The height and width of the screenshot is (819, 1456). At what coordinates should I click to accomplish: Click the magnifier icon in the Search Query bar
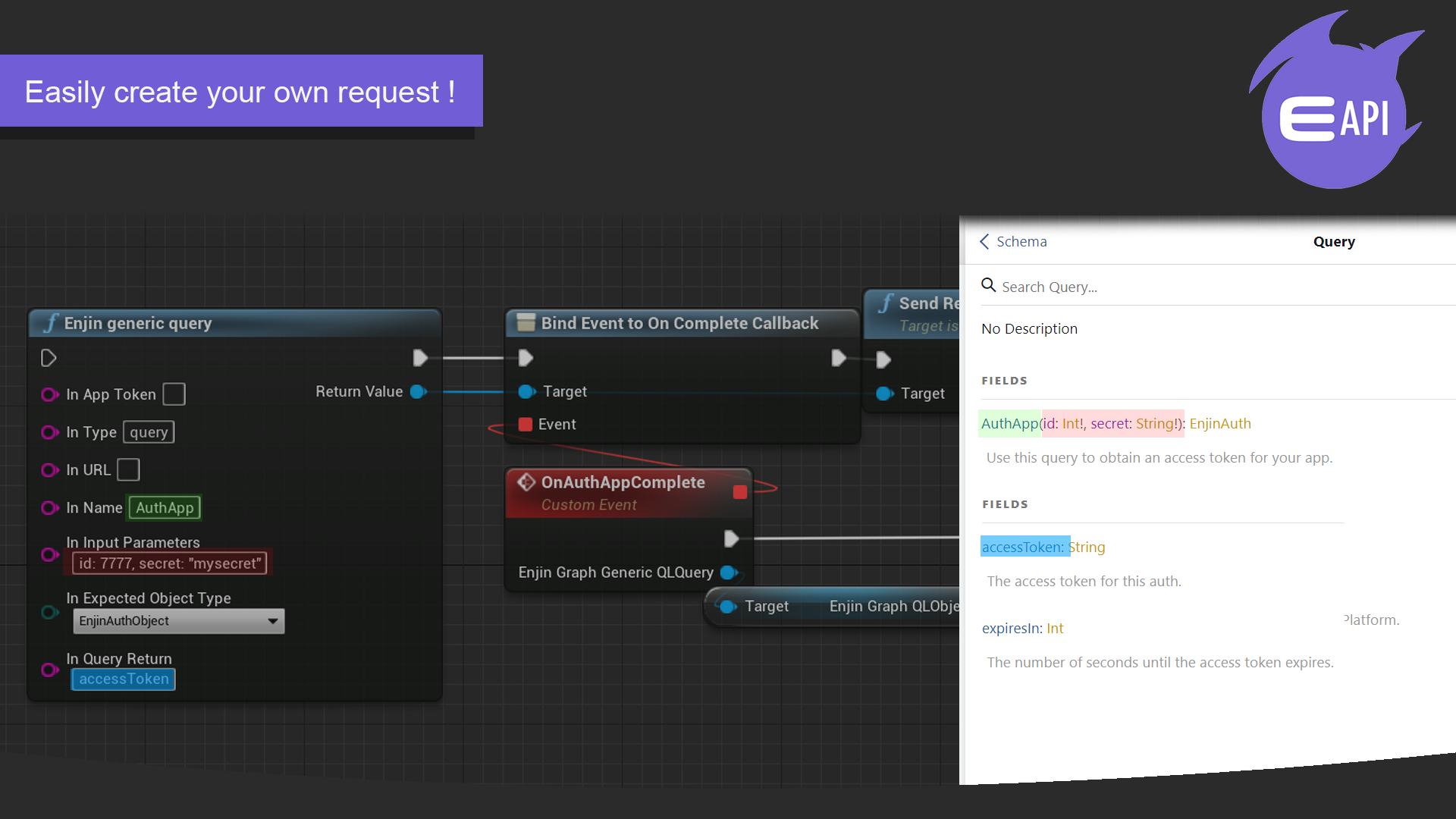pos(988,285)
